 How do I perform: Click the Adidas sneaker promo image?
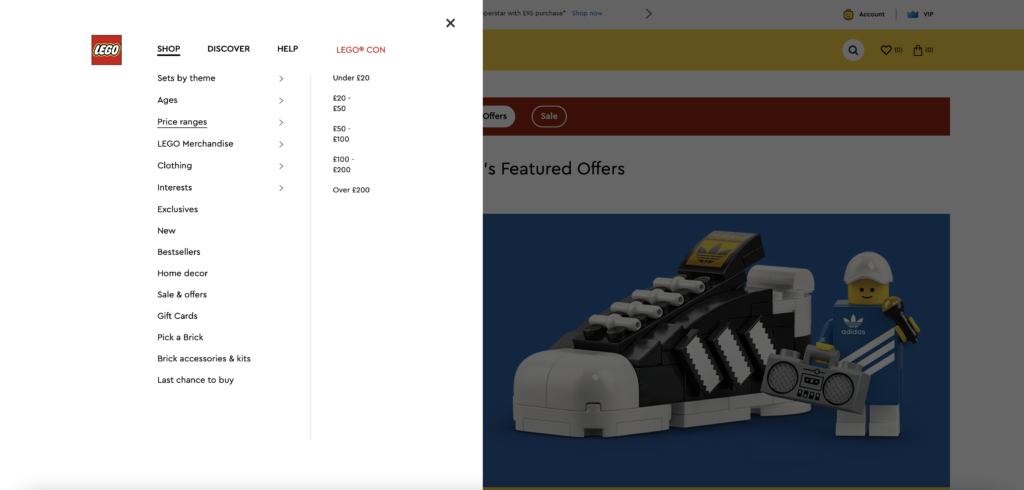pos(716,350)
